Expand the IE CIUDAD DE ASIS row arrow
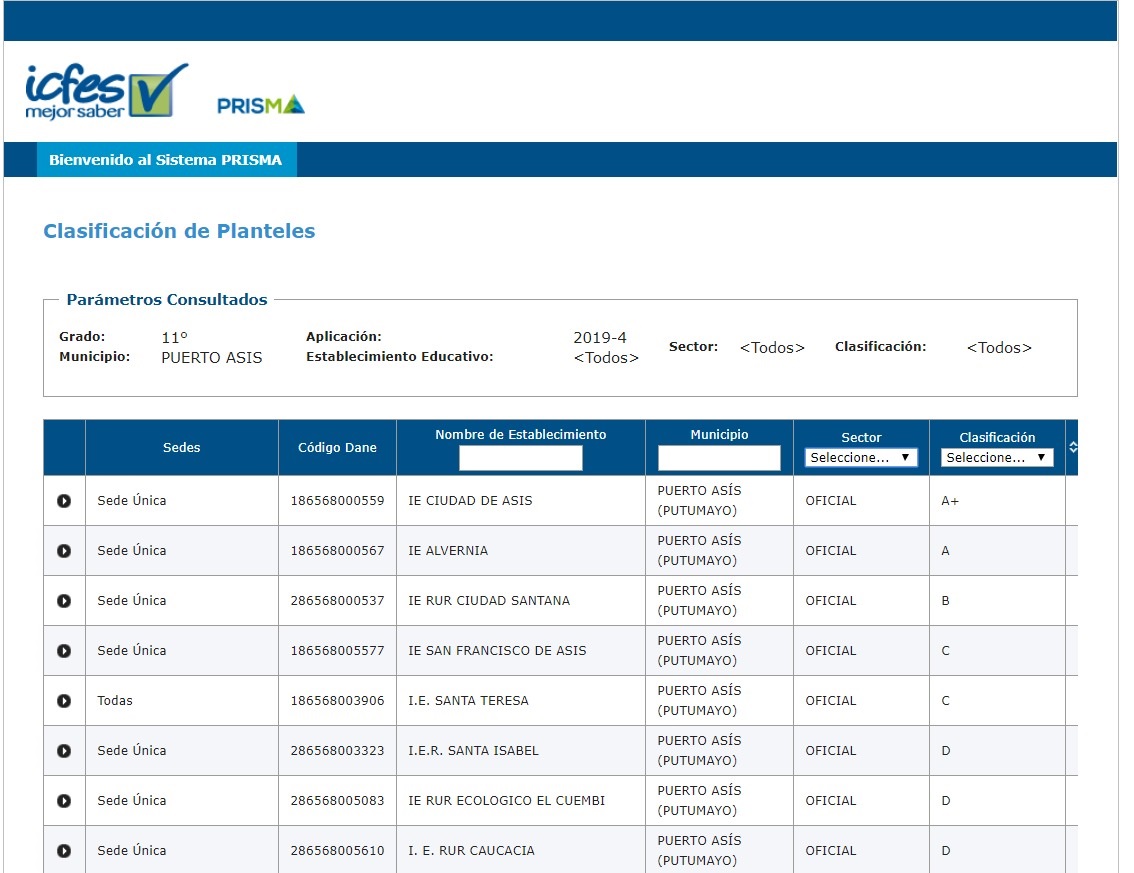Viewport: 1134px width, 873px height. click(64, 501)
